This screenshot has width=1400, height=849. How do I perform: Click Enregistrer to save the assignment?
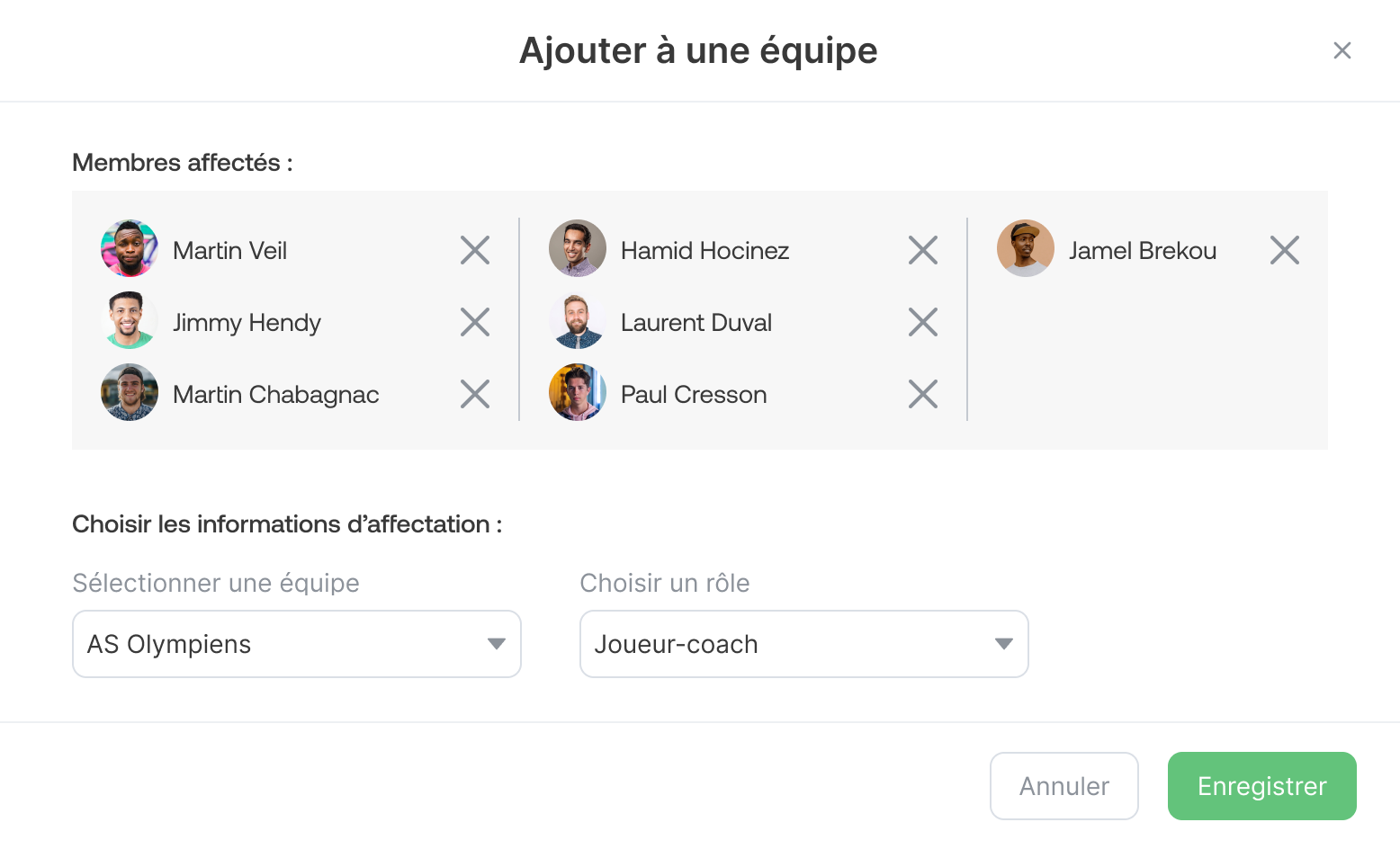click(x=1261, y=785)
